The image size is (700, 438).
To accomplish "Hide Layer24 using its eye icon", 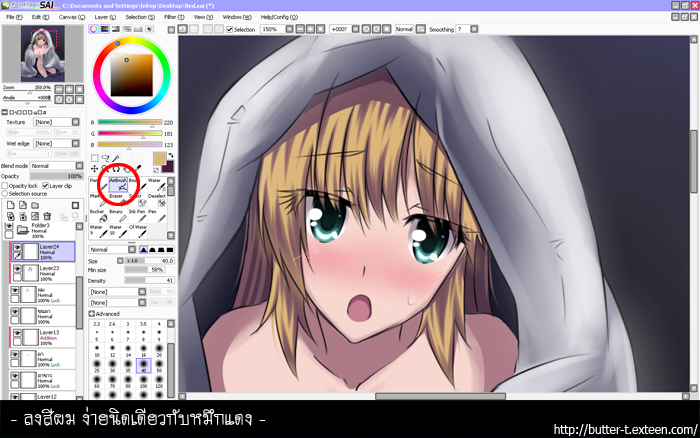I will tap(17, 247).
